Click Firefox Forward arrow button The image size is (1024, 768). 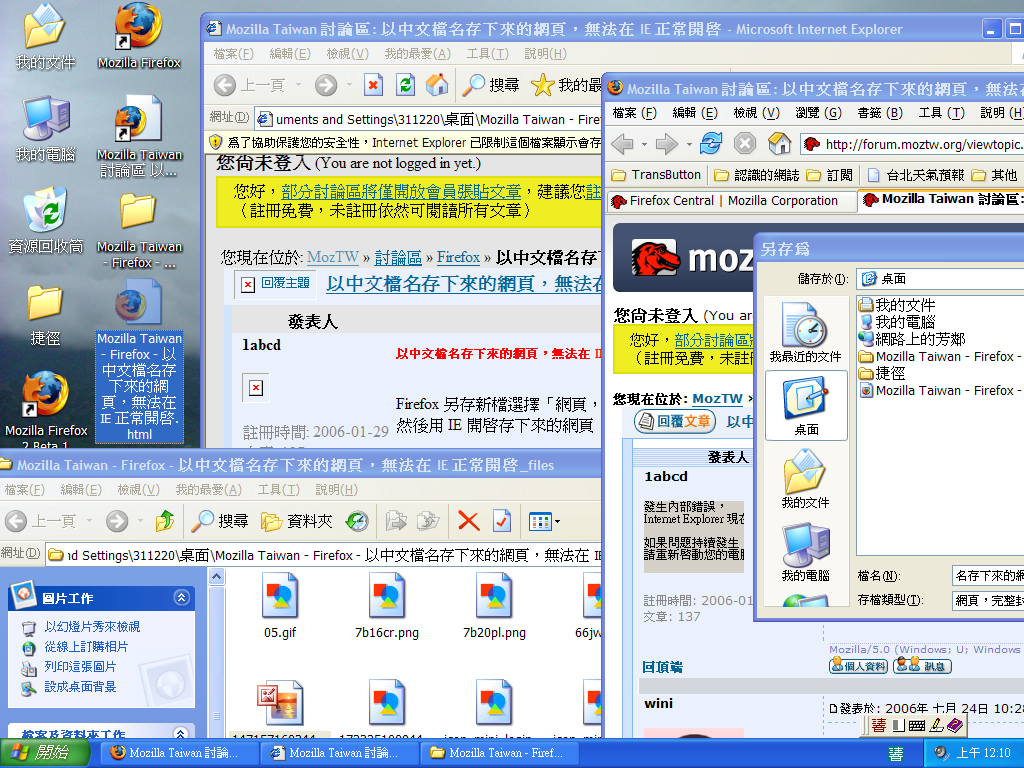(666, 144)
